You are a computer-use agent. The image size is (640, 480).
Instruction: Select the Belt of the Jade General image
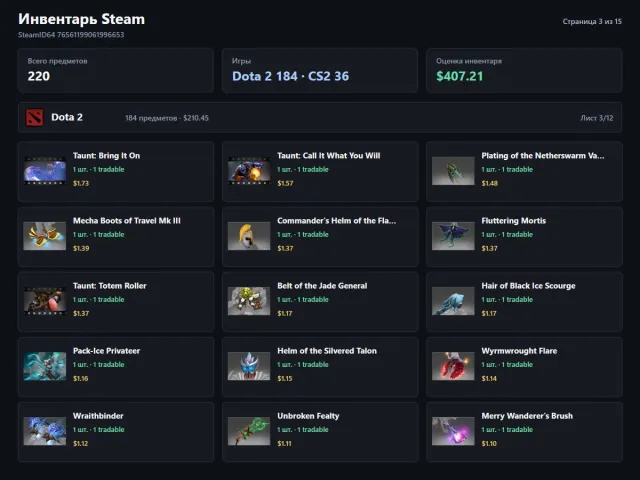(x=249, y=301)
